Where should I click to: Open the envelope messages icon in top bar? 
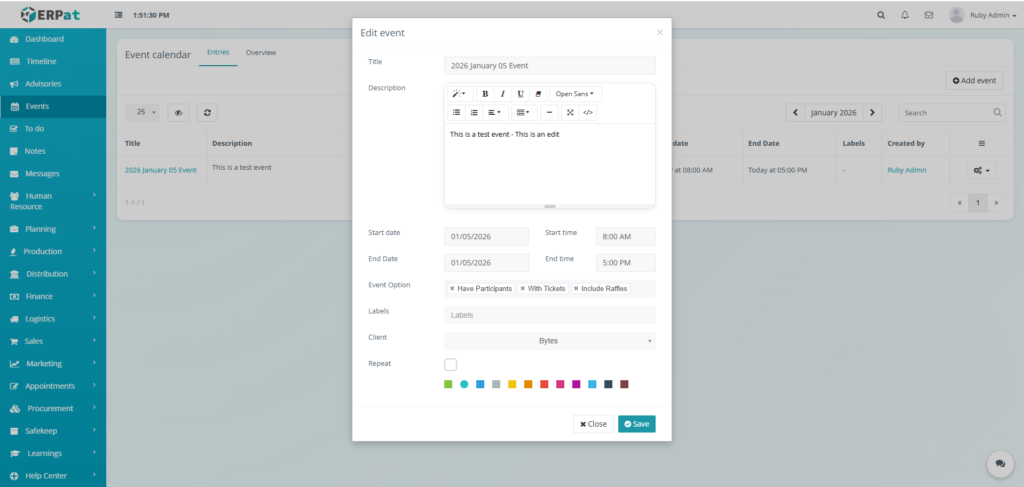[929, 15]
